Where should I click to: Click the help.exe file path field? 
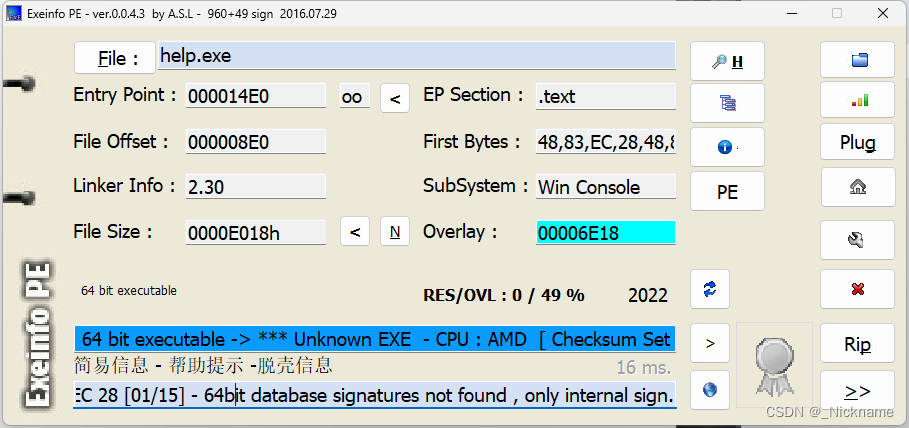pos(417,56)
